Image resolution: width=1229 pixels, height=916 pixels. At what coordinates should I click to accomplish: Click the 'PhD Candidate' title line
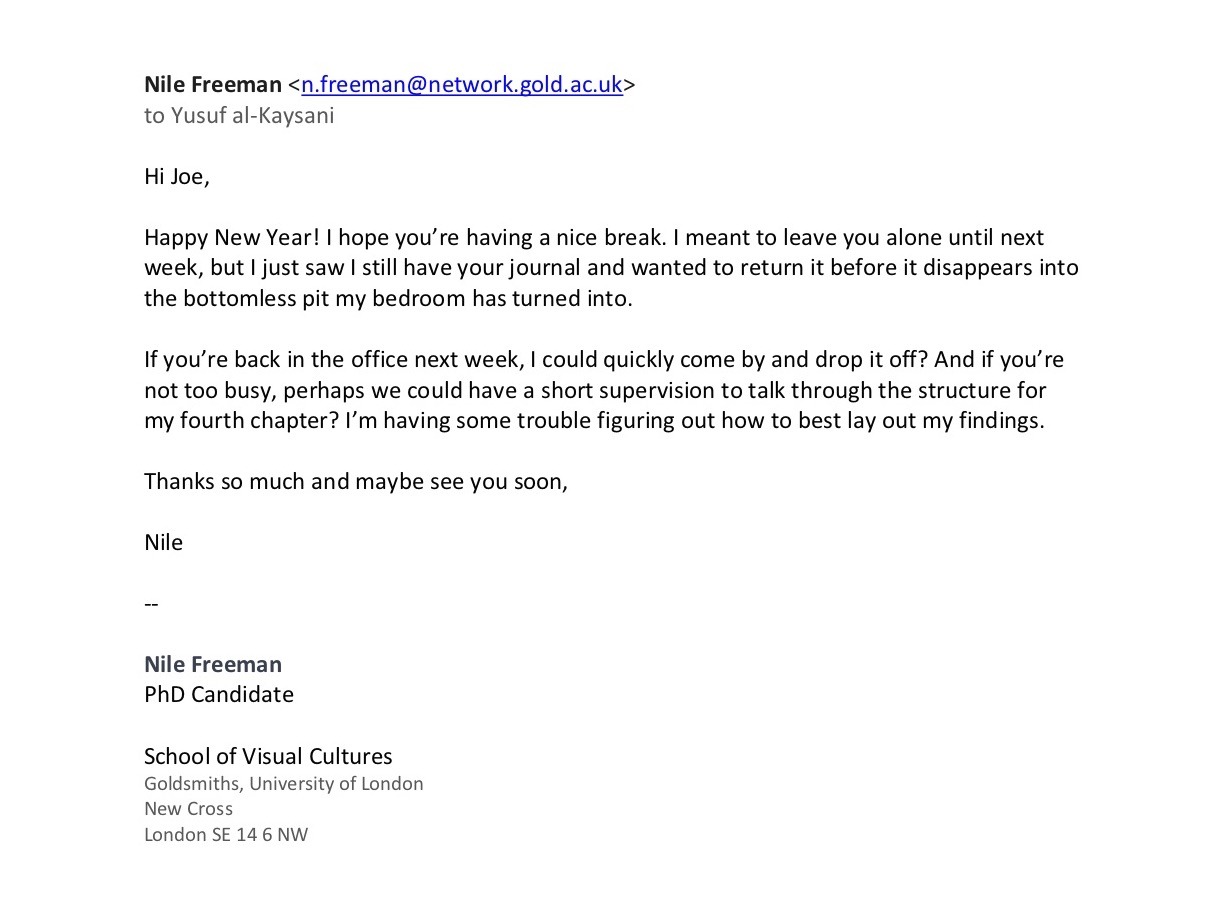coord(218,694)
